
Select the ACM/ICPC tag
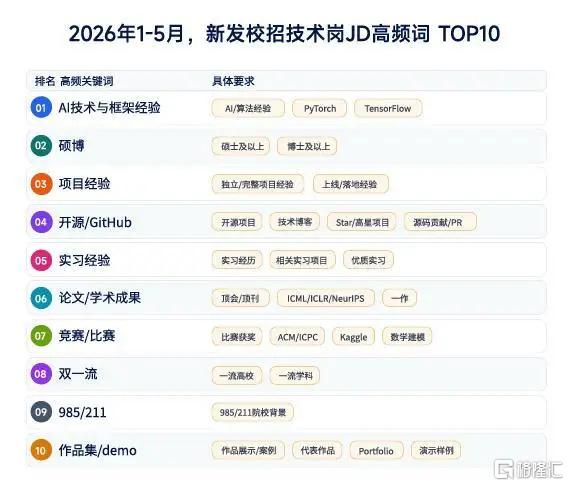coord(297,337)
